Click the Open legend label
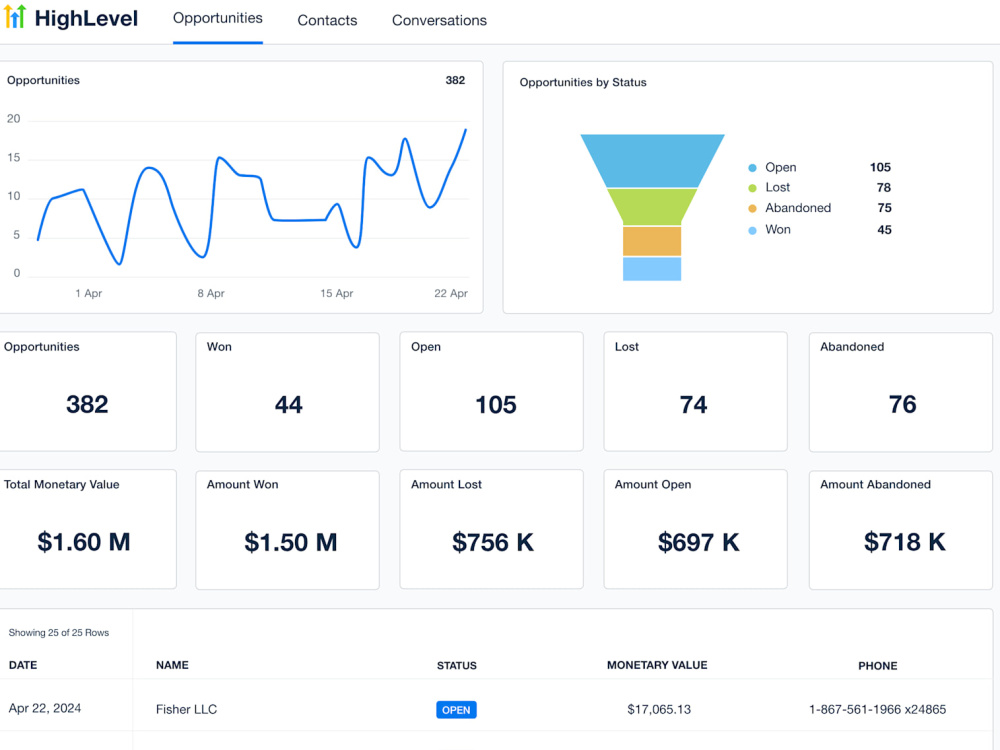 (x=781, y=167)
